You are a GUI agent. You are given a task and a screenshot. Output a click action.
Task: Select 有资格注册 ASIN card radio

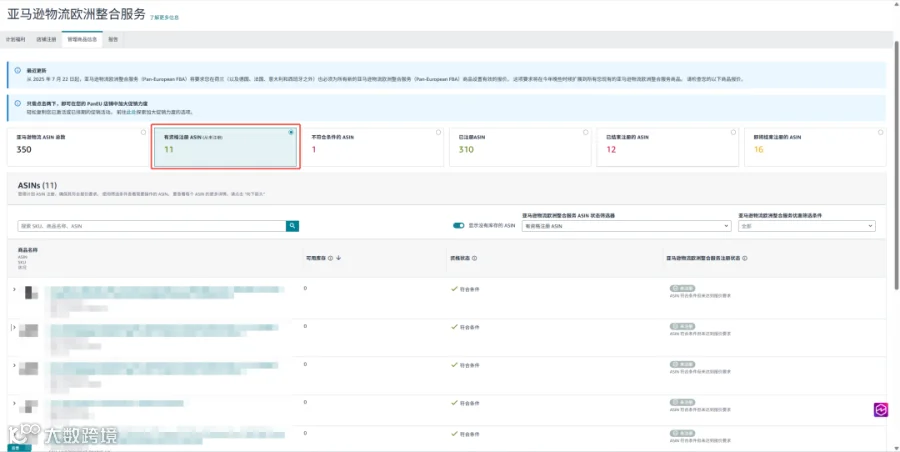[x=291, y=132]
